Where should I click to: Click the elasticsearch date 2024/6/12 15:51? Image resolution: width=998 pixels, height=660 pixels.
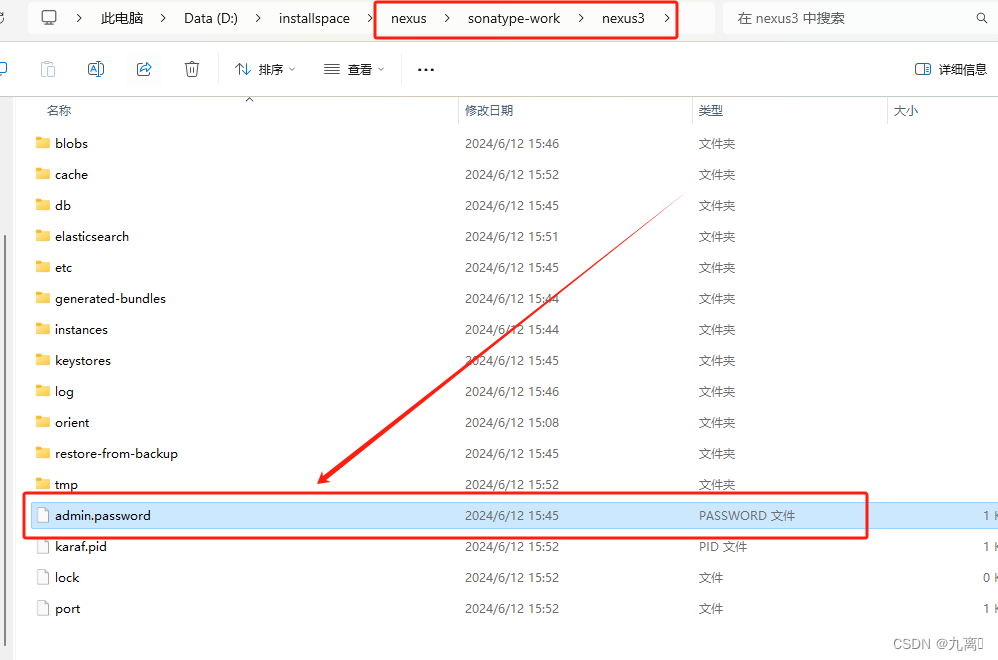[512, 237]
